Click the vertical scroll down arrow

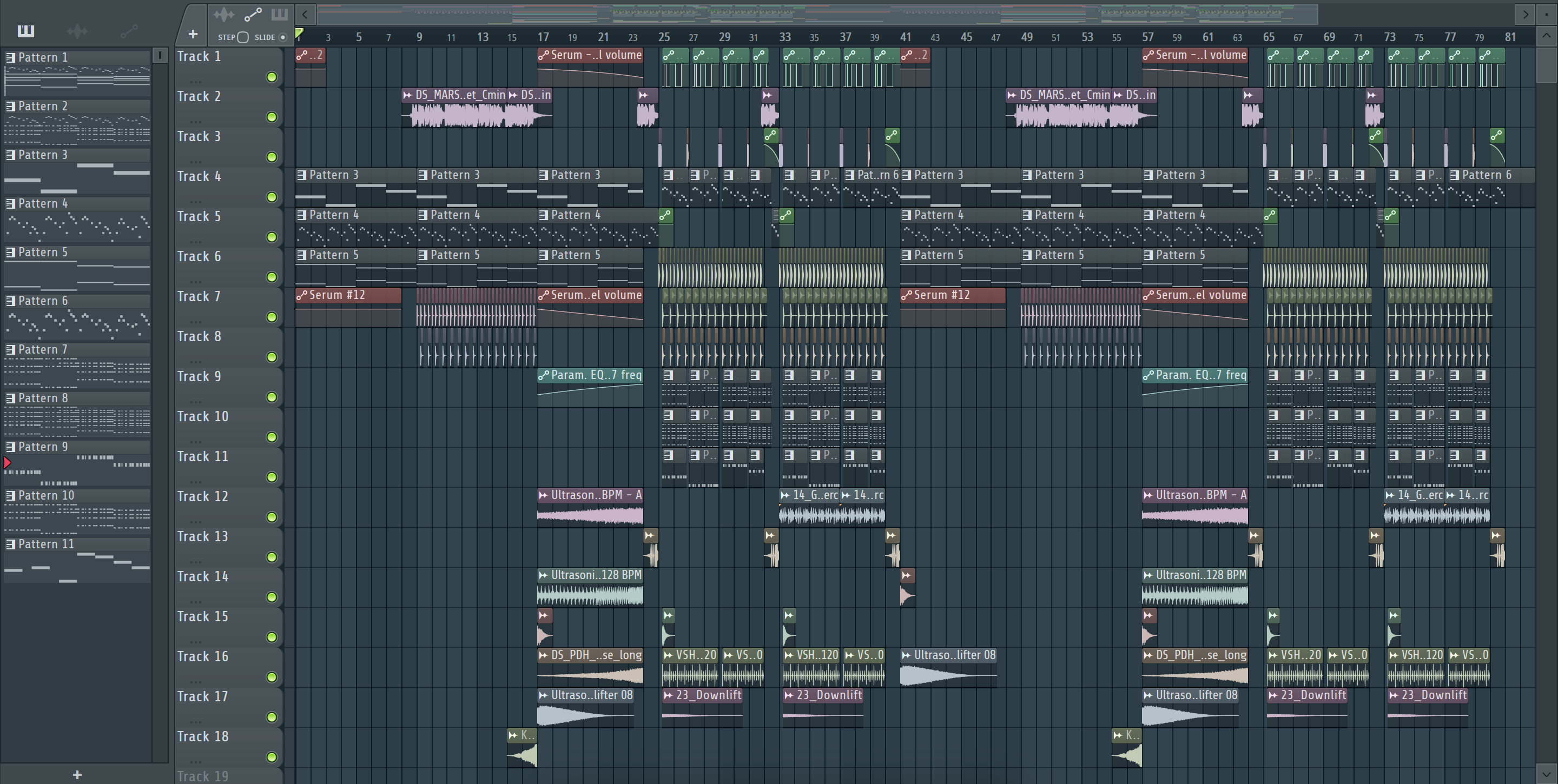(1547, 774)
